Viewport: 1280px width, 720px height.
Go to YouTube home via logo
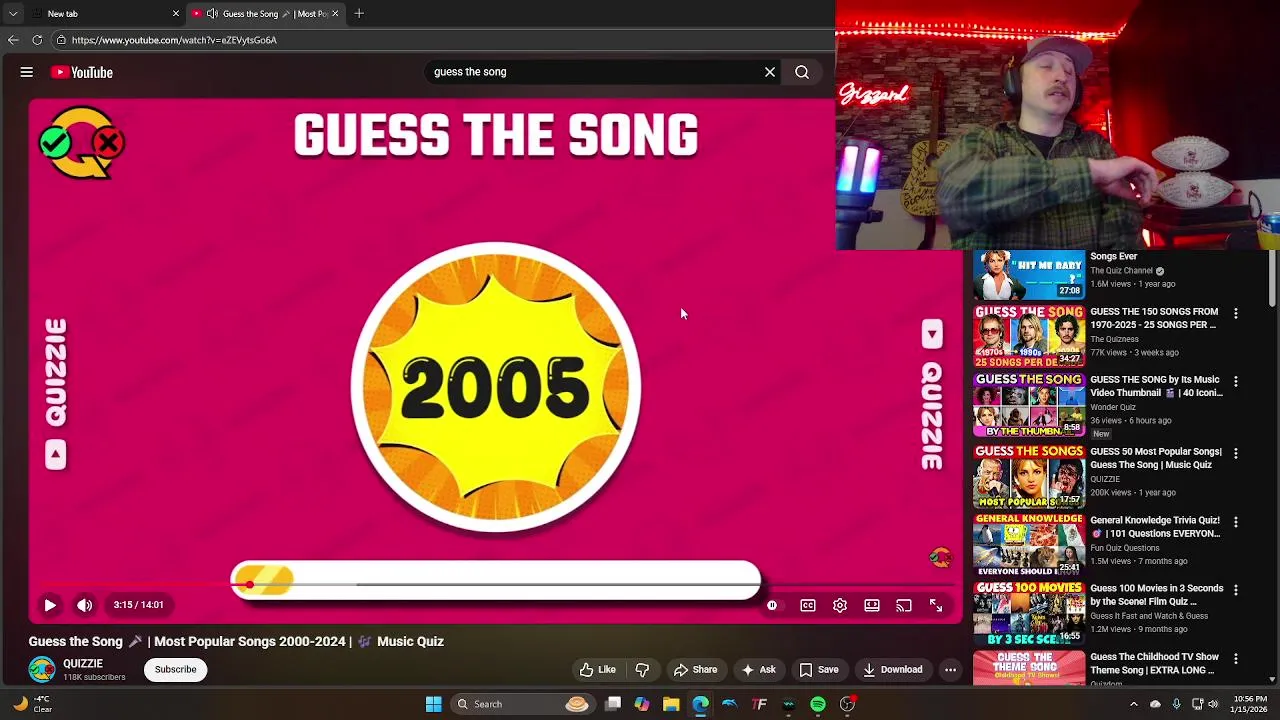coord(82,72)
